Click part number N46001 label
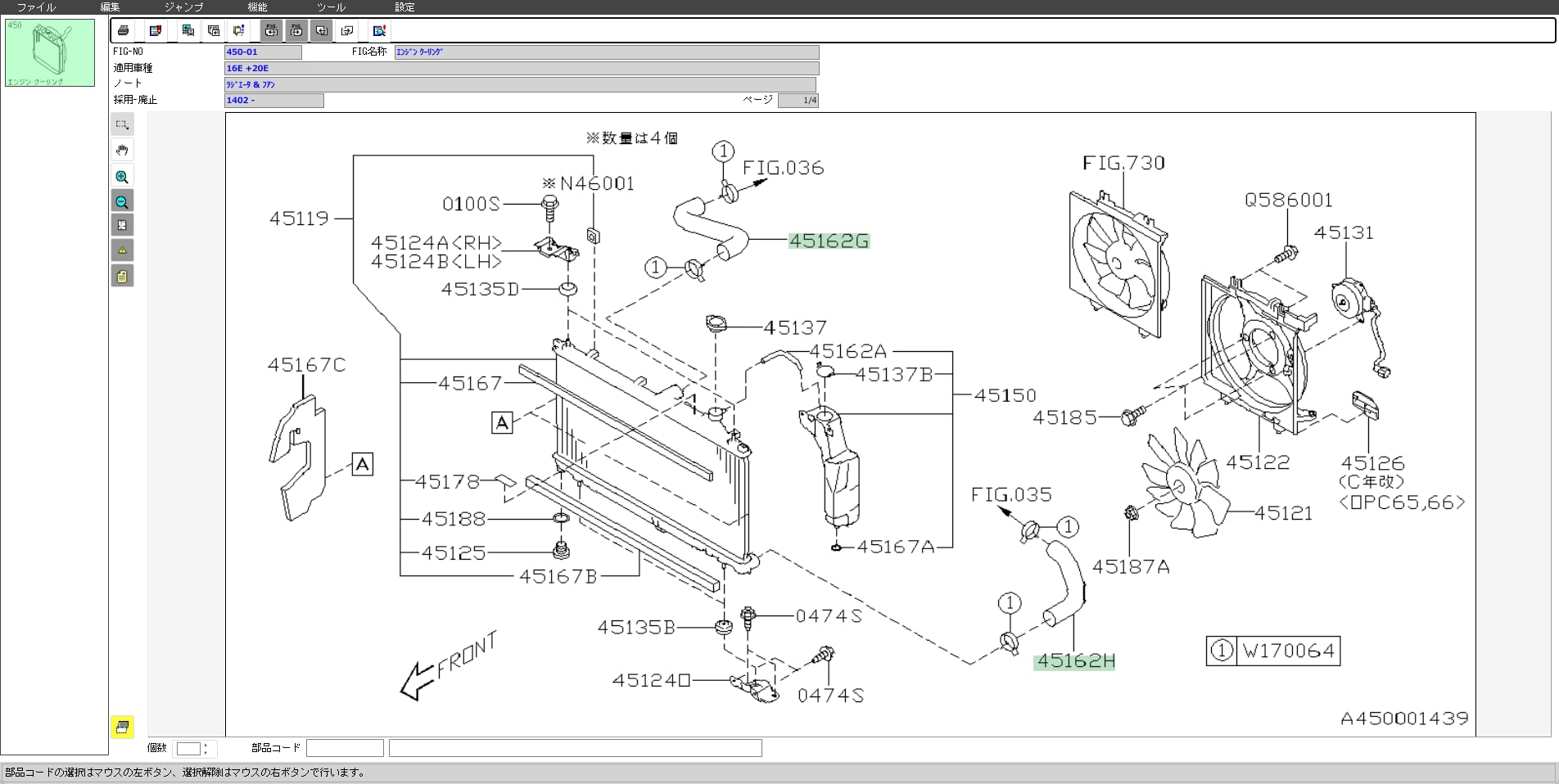 (597, 184)
